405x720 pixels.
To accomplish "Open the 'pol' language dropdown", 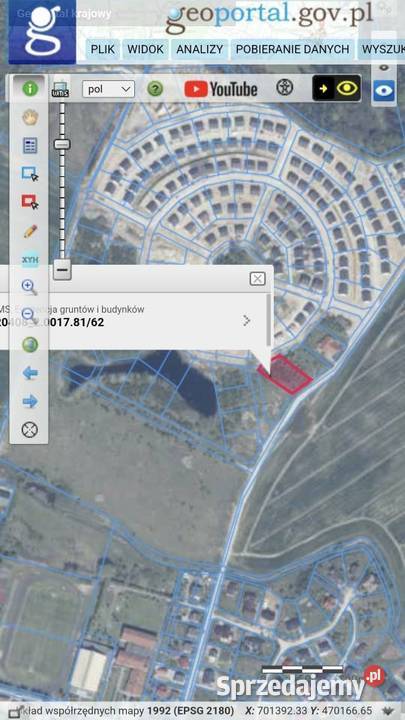I will pos(108,89).
